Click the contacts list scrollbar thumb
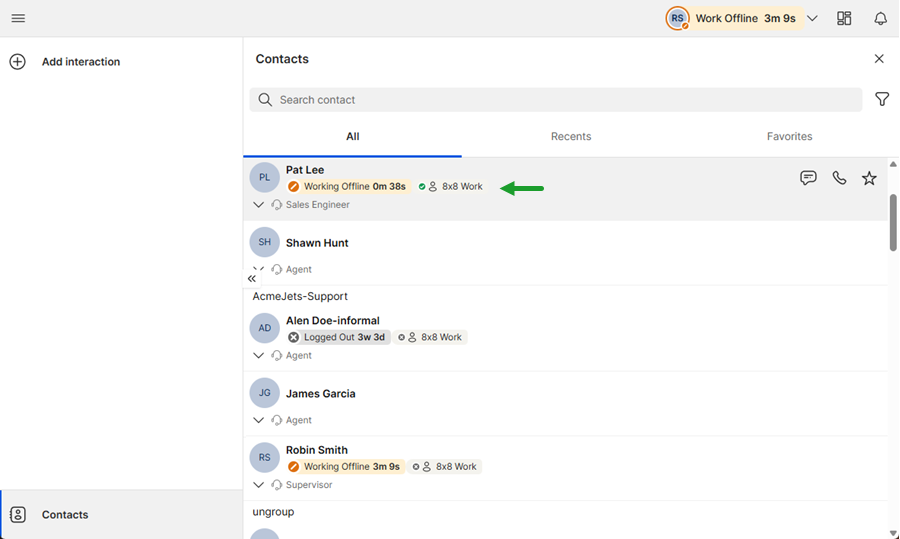Screen dimensions: 900x539 click(893, 223)
